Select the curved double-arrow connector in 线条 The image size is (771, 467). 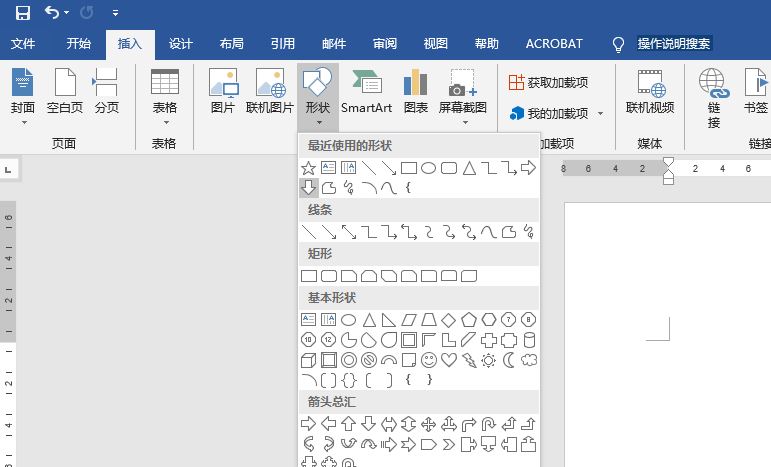(469, 232)
